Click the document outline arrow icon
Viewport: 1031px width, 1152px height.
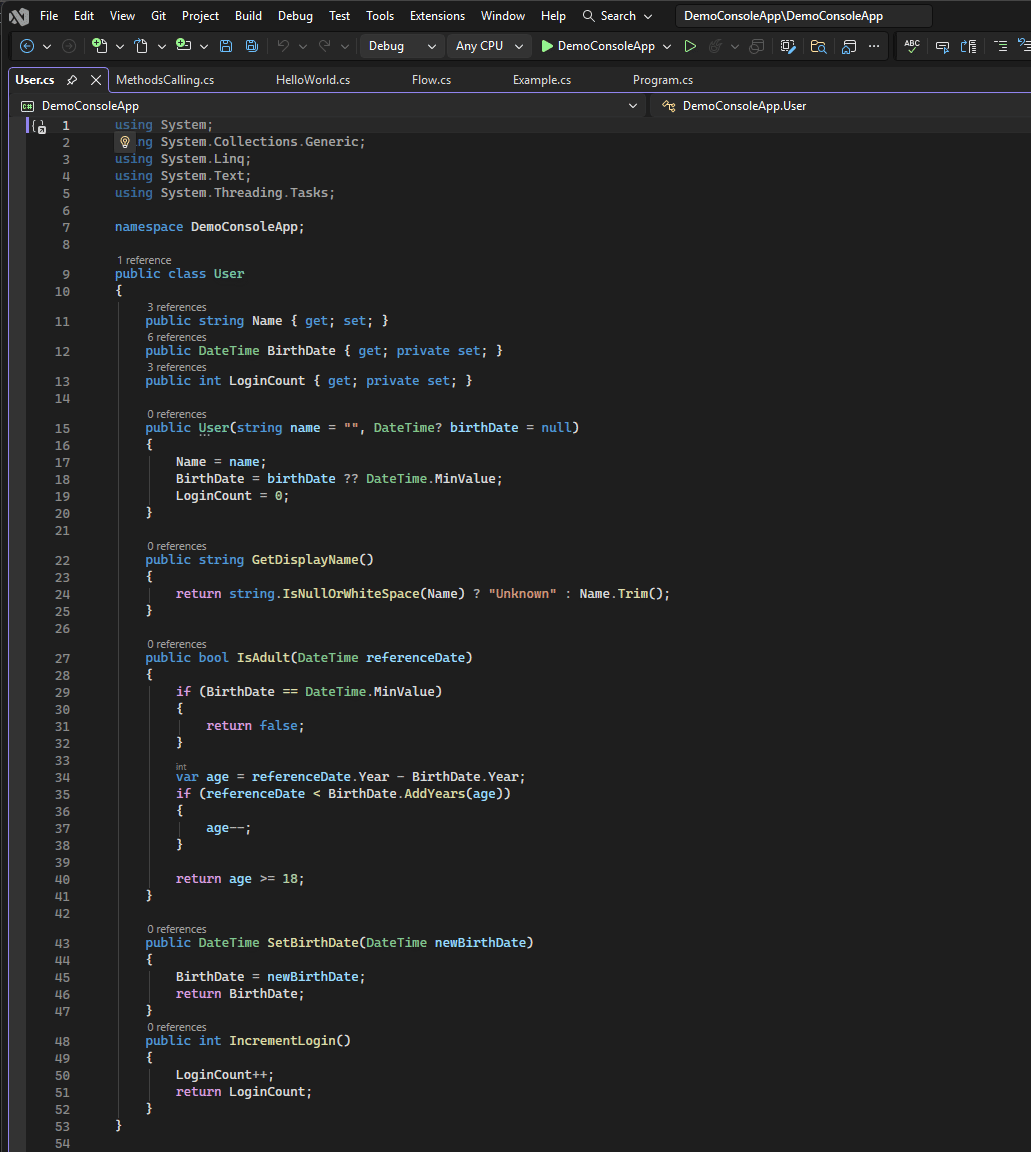(969, 46)
